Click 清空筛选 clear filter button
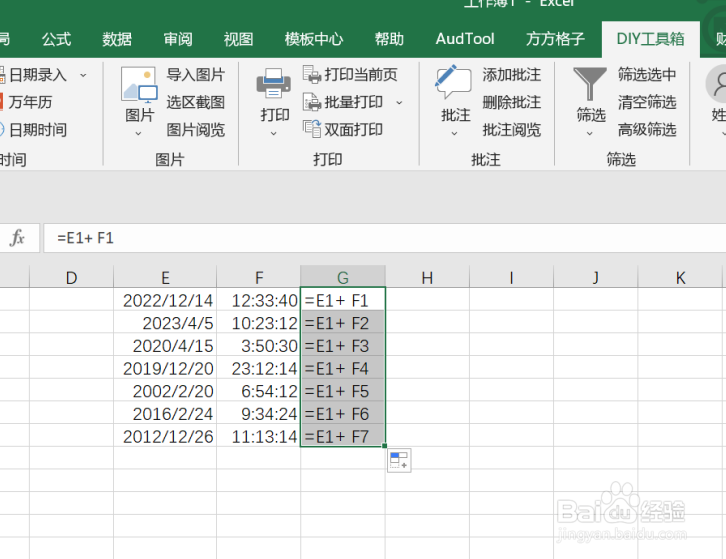The image size is (726, 559). pyautogui.click(x=647, y=102)
